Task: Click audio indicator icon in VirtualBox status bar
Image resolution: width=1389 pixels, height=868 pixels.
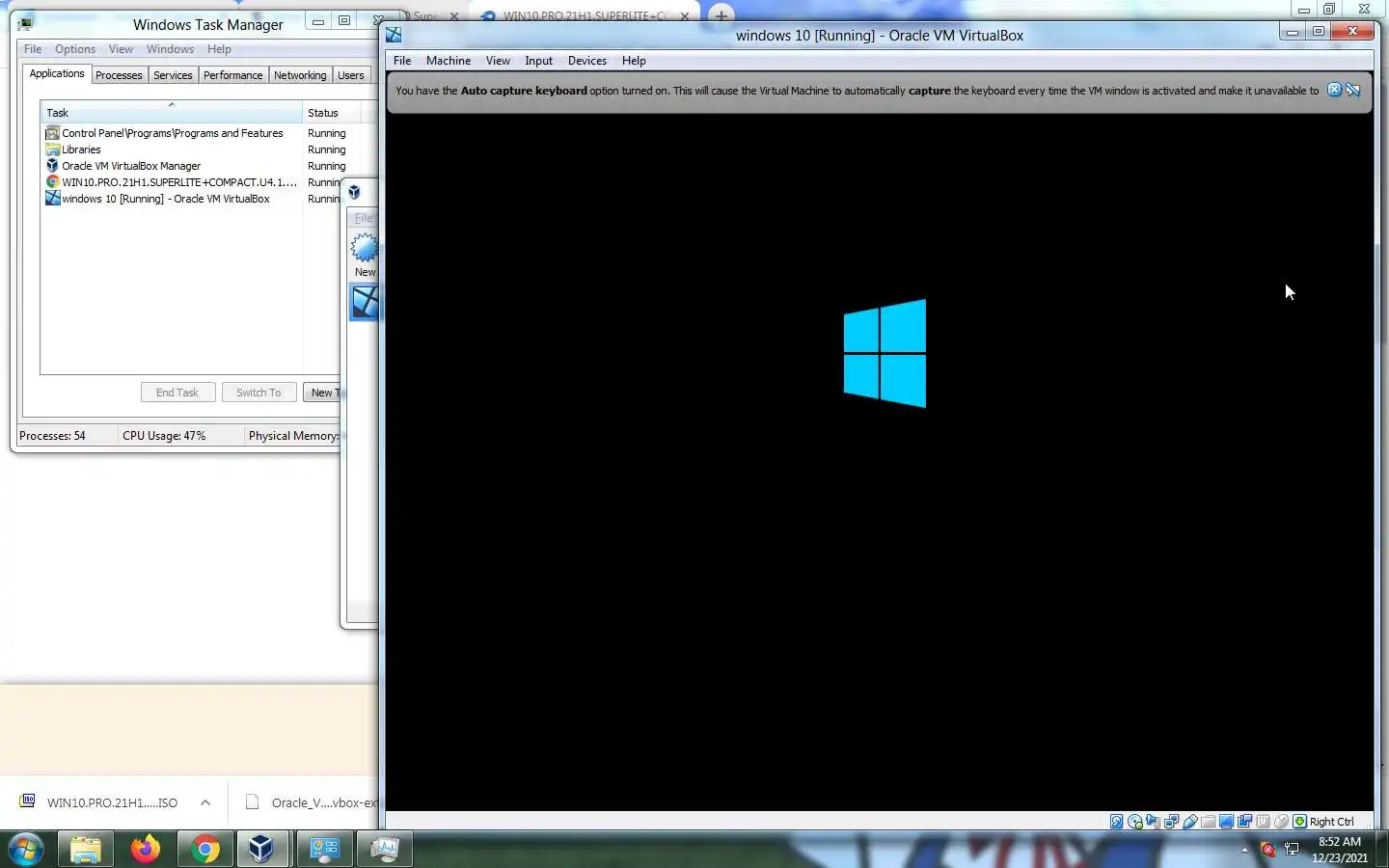Action: point(1153,822)
